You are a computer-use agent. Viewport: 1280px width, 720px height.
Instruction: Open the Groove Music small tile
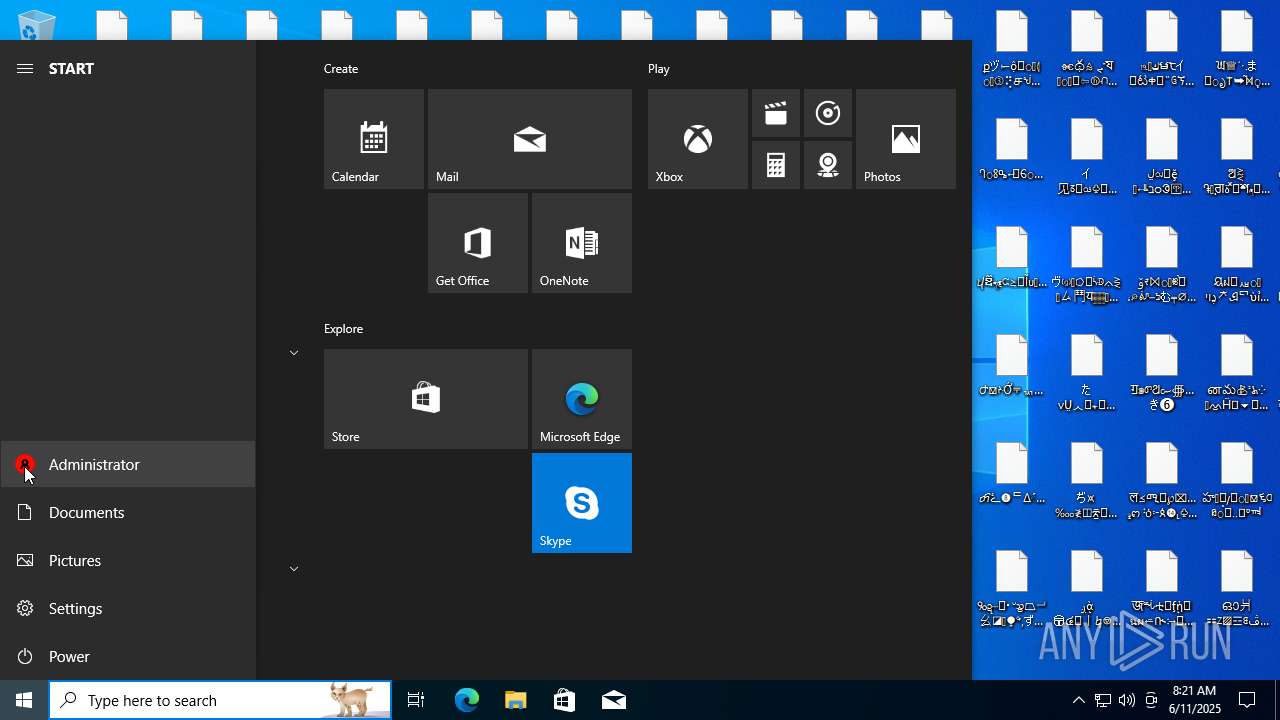click(828, 113)
